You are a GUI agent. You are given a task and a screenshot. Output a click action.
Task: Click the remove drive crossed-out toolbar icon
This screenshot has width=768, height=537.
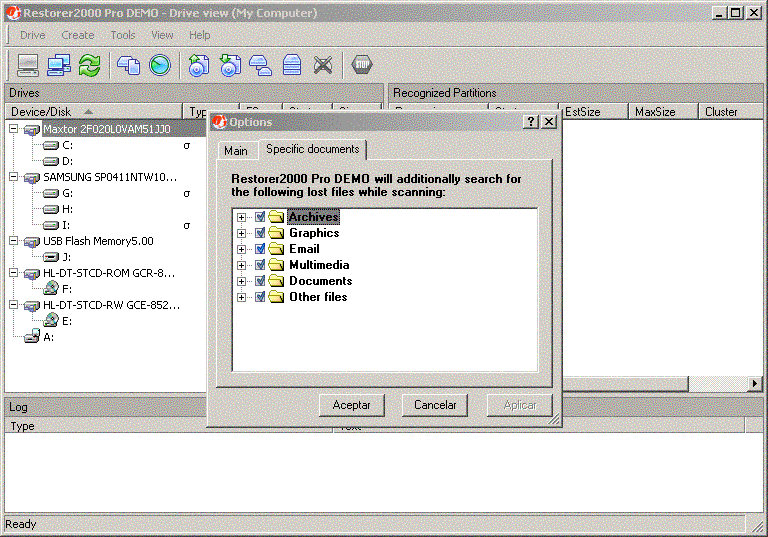(x=323, y=65)
